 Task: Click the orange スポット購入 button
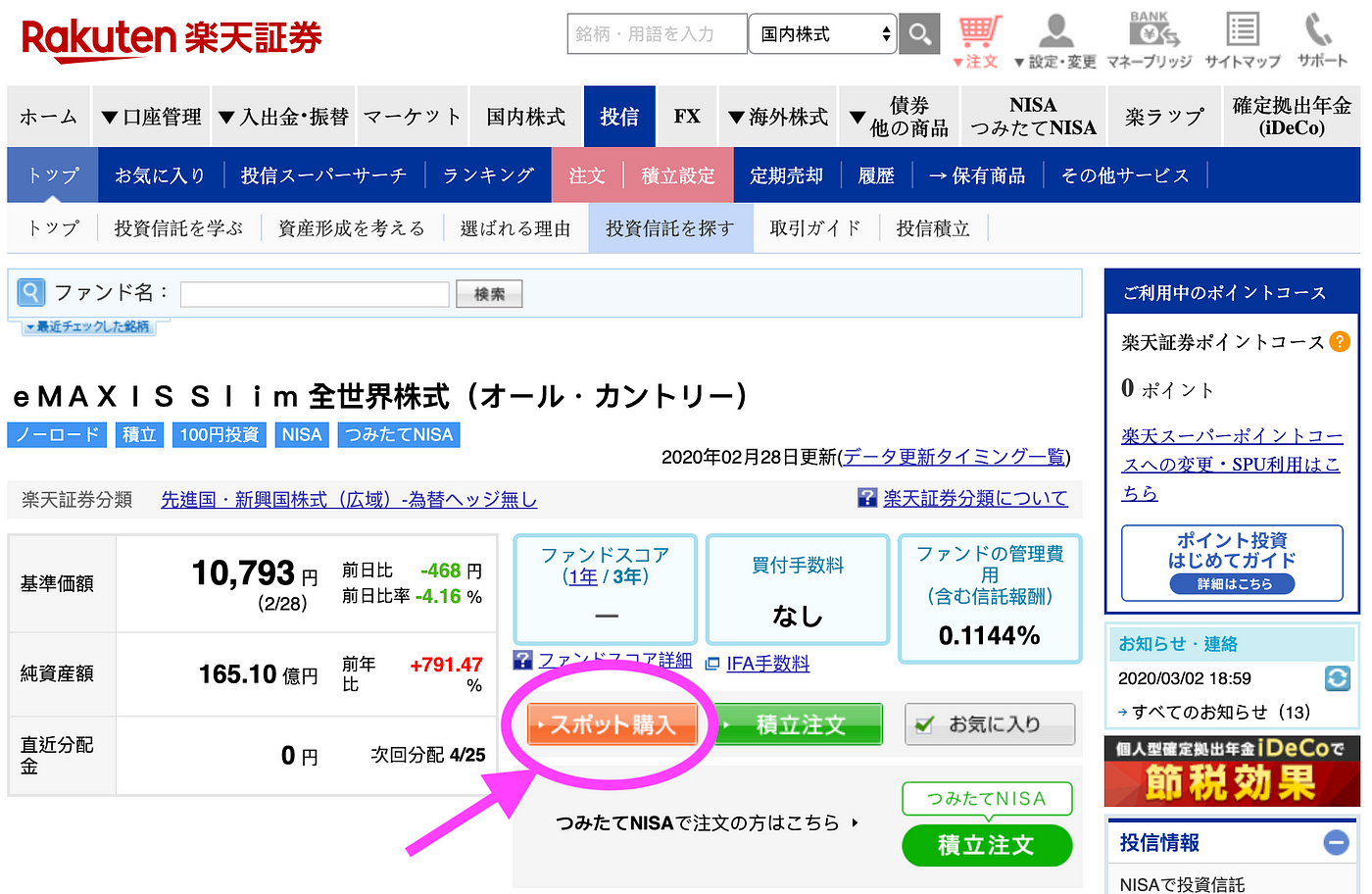[612, 724]
